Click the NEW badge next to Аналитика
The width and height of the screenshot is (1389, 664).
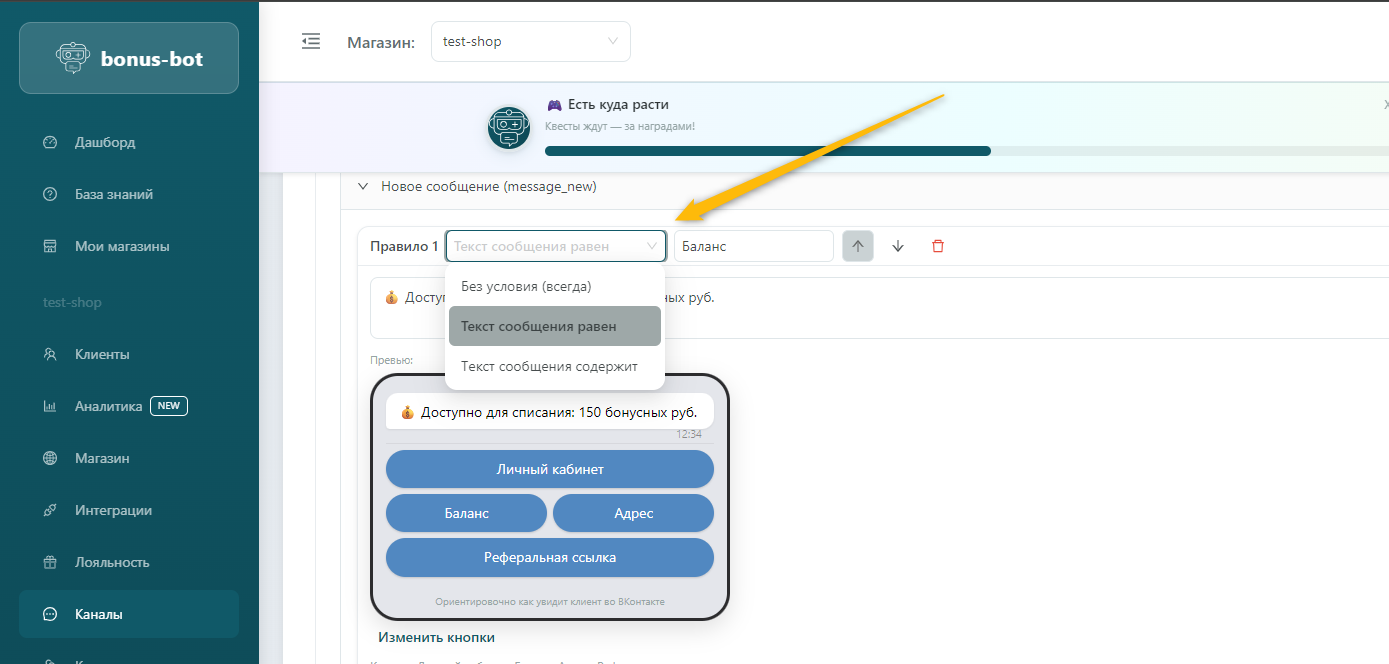coord(169,406)
